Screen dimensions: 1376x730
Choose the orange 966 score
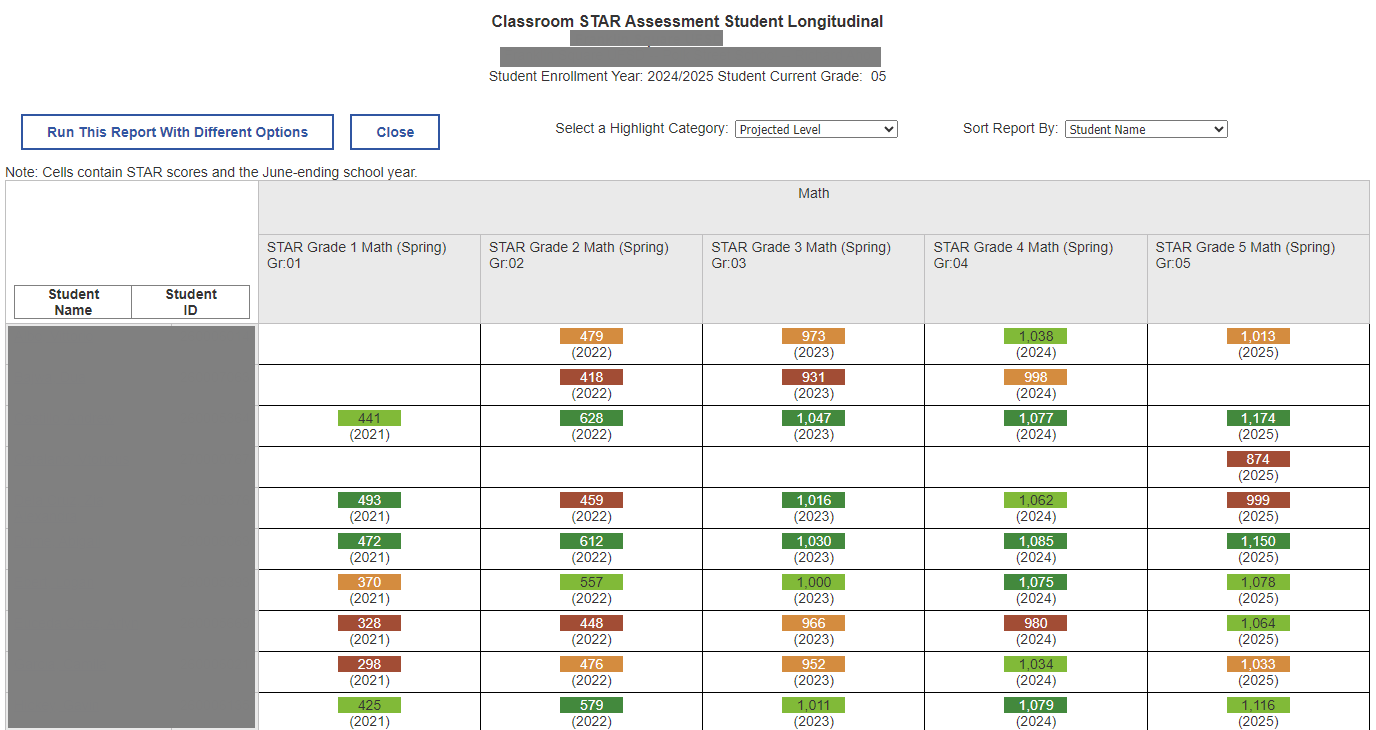813,623
